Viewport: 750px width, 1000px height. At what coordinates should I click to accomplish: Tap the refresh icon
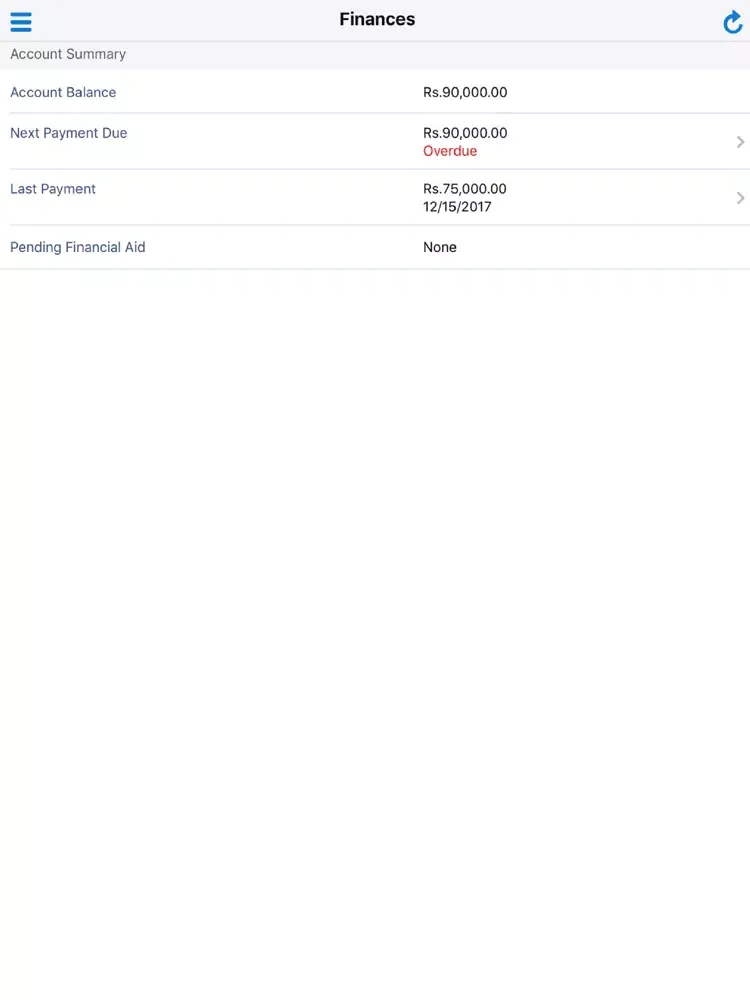coord(732,22)
